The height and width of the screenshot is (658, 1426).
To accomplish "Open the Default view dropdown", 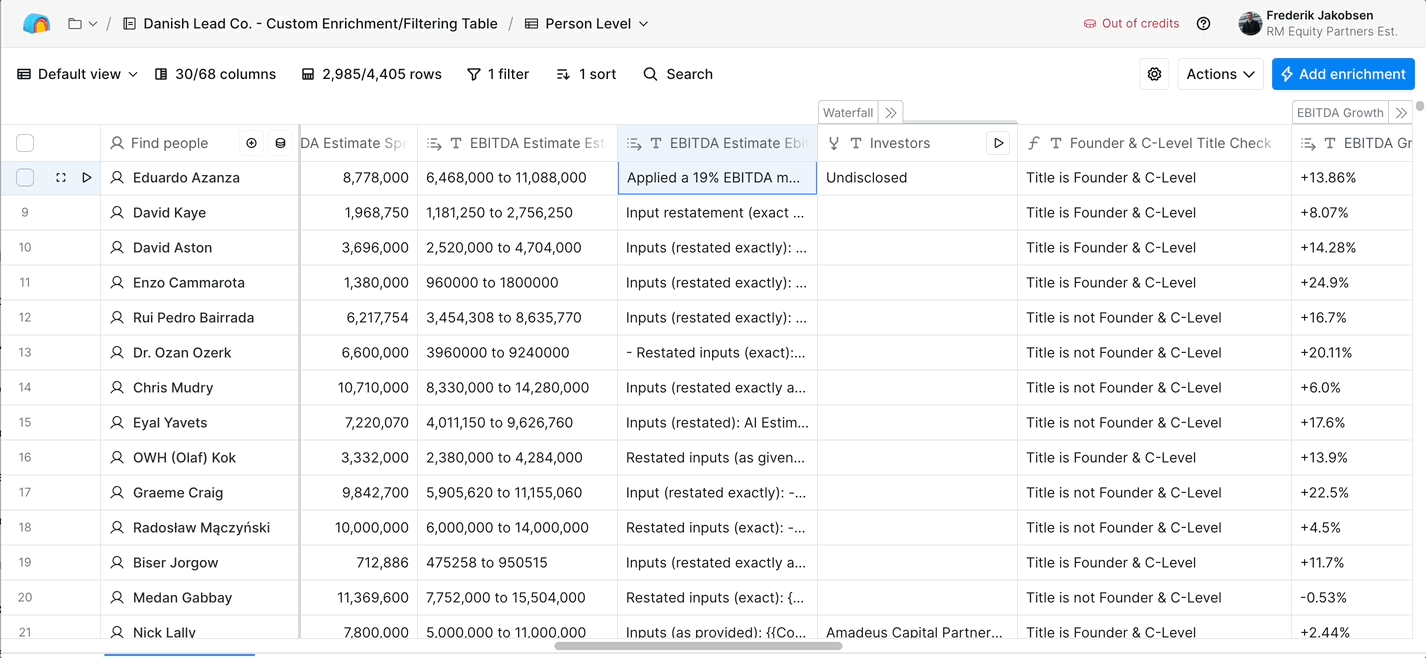I will pyautogui.click(x=77, y=74).
